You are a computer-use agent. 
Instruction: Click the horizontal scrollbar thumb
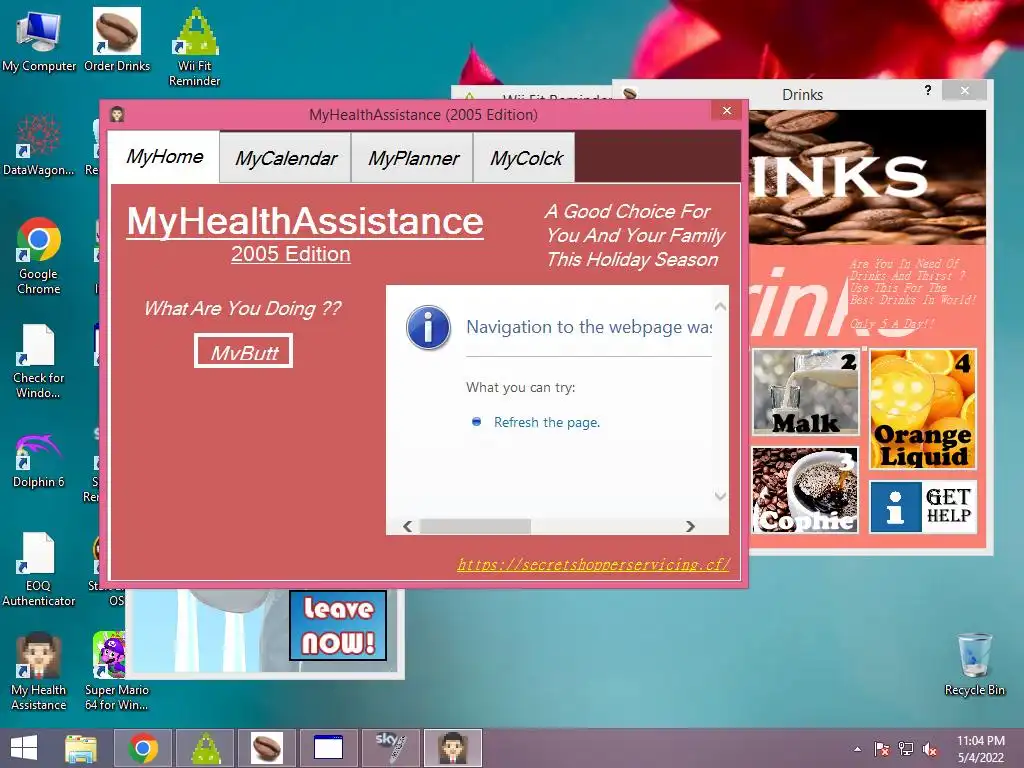click(x=475, y=526)
